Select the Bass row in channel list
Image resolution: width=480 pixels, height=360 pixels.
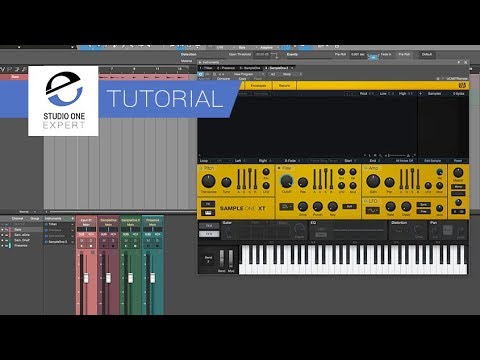(x=22, y=230)
